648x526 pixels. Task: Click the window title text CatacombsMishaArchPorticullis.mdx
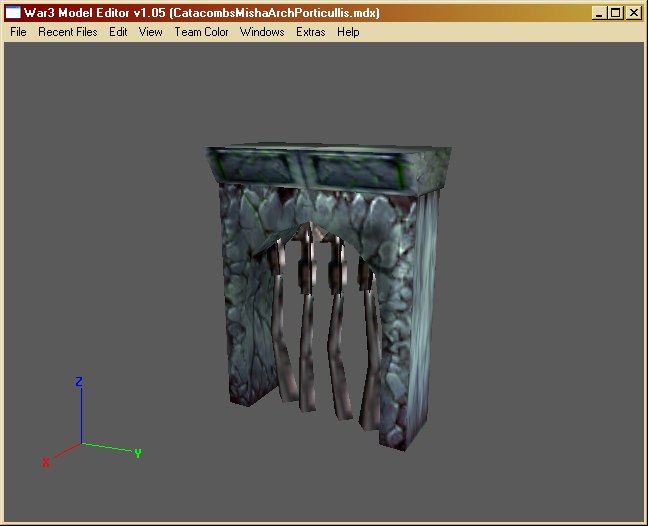coord(274,13)
